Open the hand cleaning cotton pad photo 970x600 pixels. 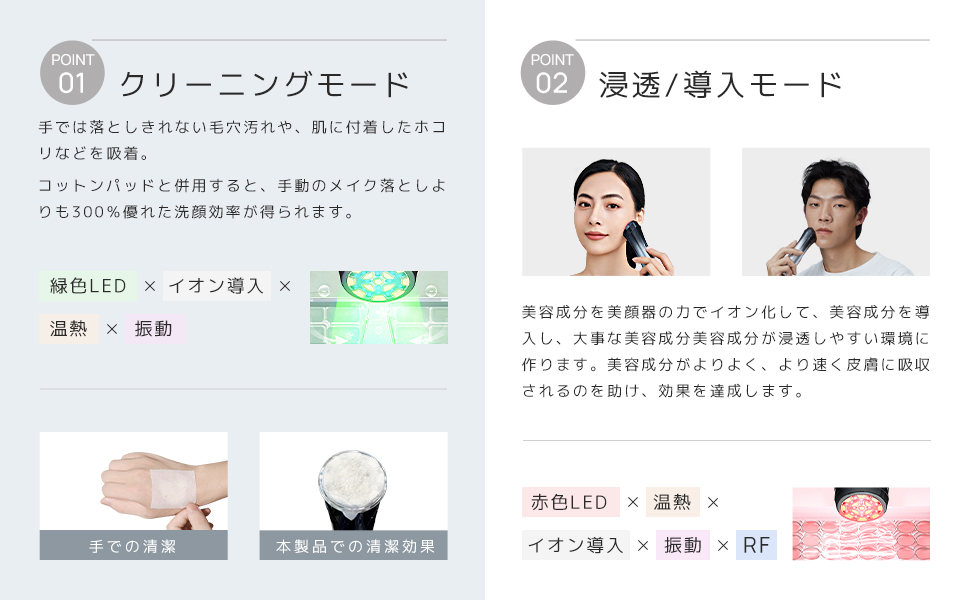[x=134, y=481]
